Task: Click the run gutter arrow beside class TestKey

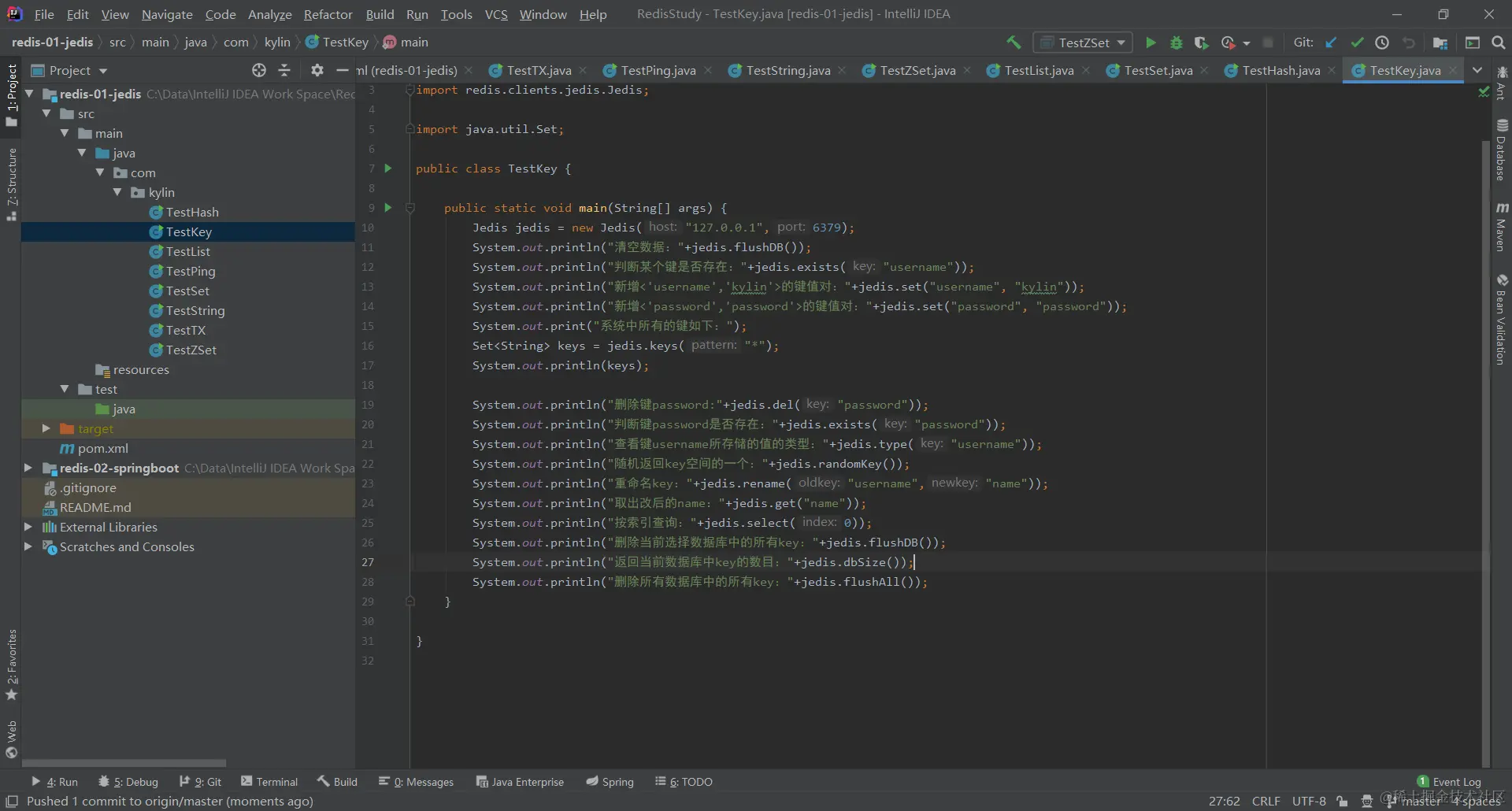Action: (x=387, y=168)
